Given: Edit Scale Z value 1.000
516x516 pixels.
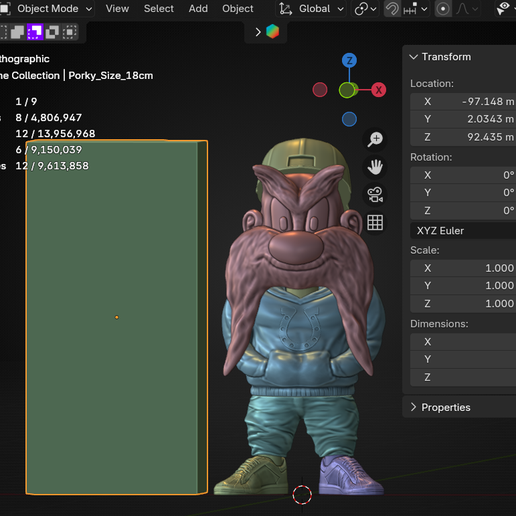Looking at the screenshot, I should coord(463,304).
